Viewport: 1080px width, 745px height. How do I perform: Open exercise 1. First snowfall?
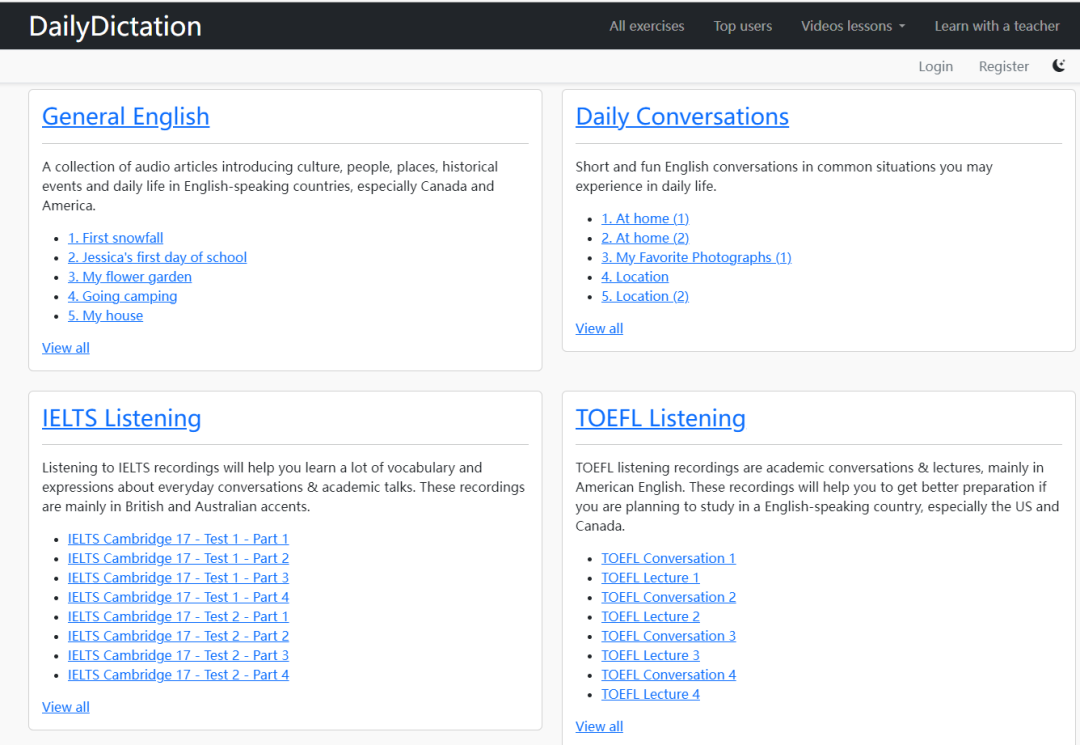(115, 238)
